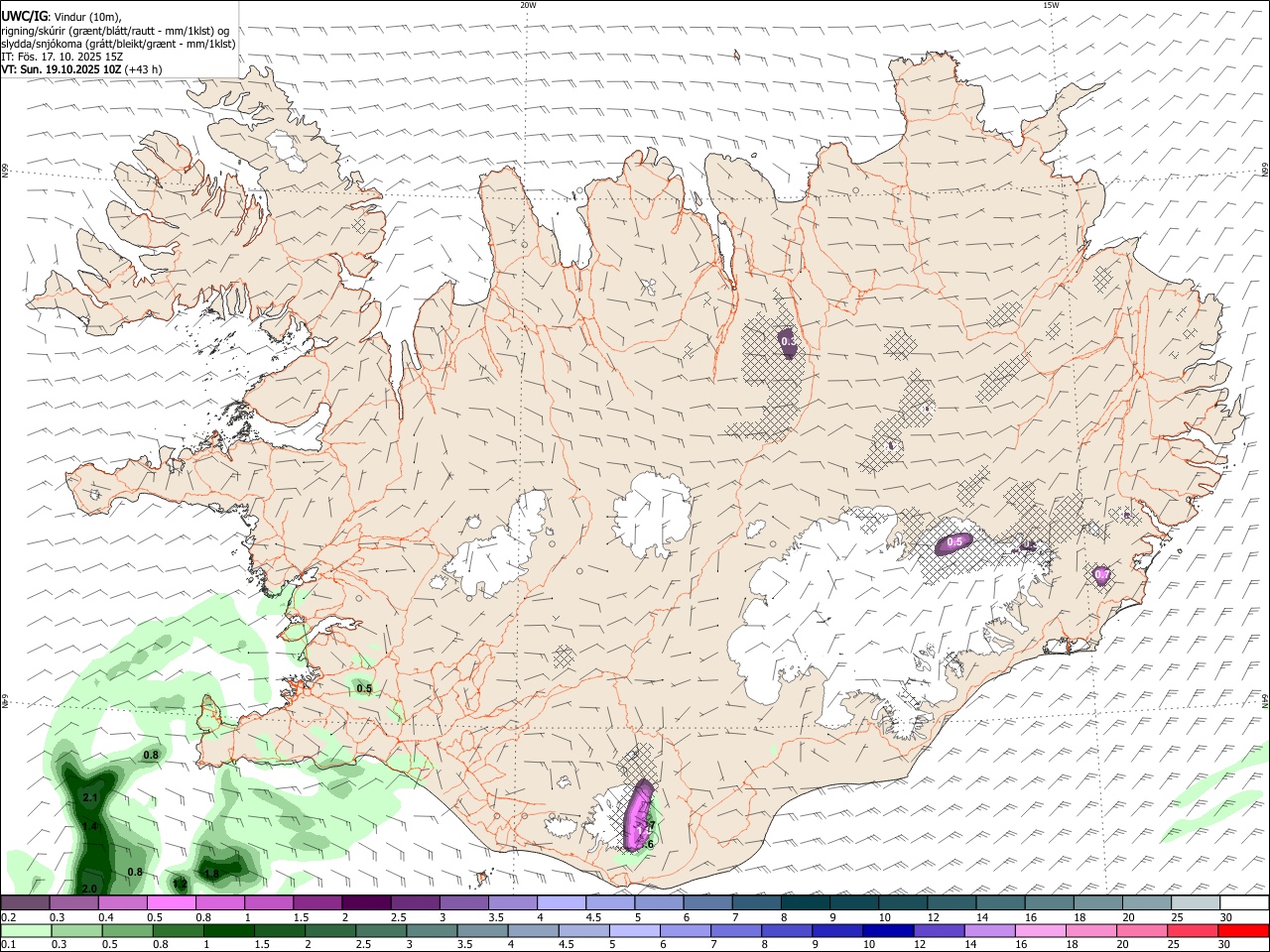Click the 20W longitude label at top
Screen dimensions: 1270x952
tap(528, 5)
